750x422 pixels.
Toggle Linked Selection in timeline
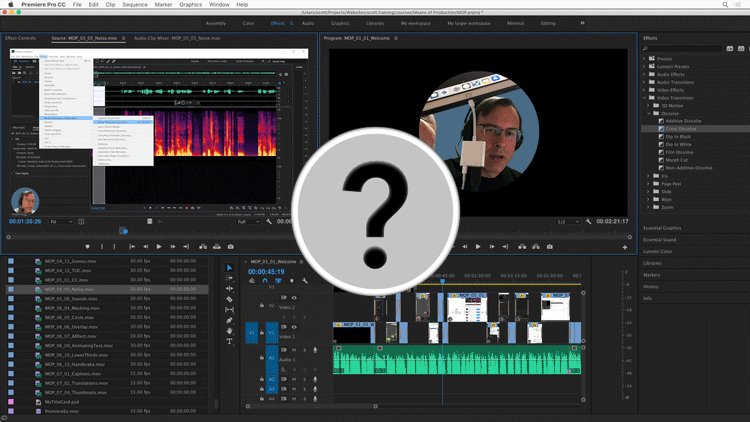click(x=278, y=281)
